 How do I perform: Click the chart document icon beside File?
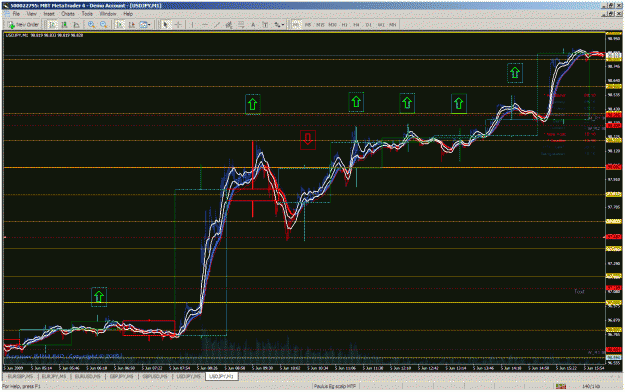pos(7,14)
